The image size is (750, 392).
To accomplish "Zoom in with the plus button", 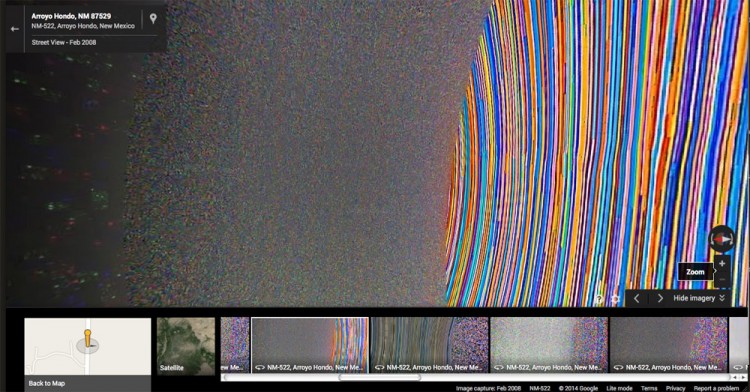I will (x=722, y=263).
